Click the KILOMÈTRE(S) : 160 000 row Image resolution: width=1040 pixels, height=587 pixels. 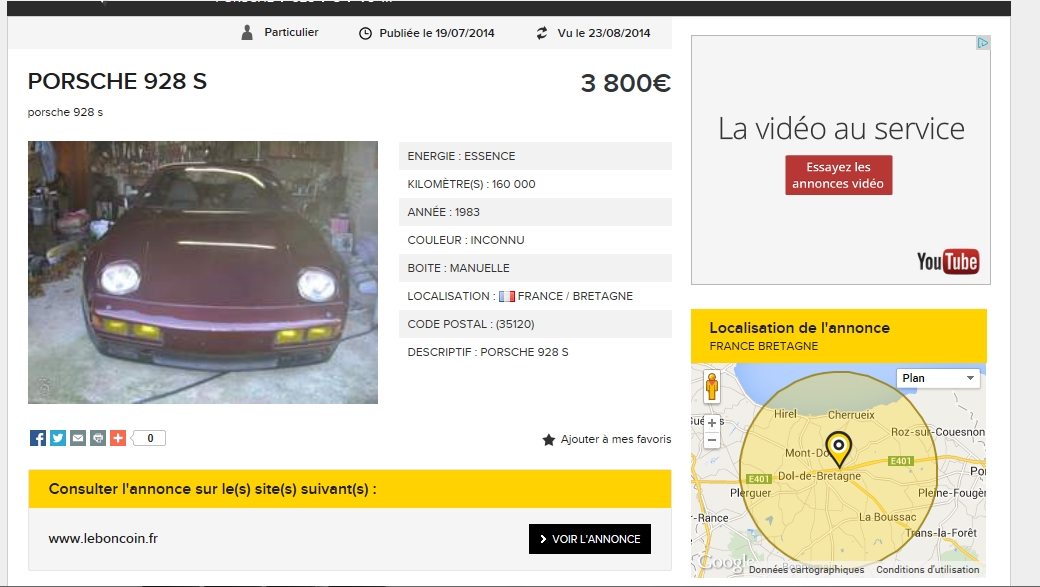click(x=535, y=184)
